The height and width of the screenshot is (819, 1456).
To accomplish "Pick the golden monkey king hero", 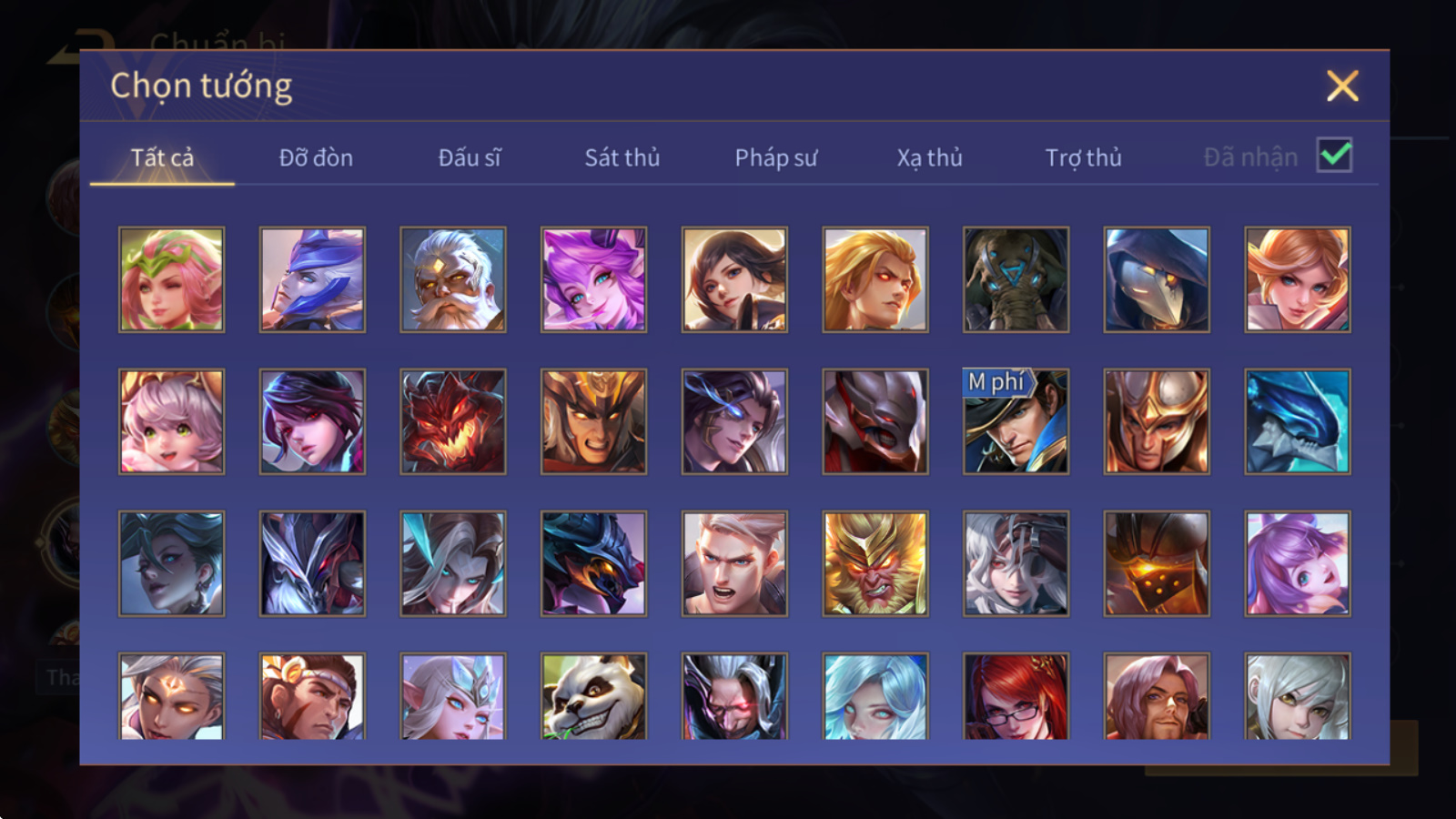I will coord(875,563).
